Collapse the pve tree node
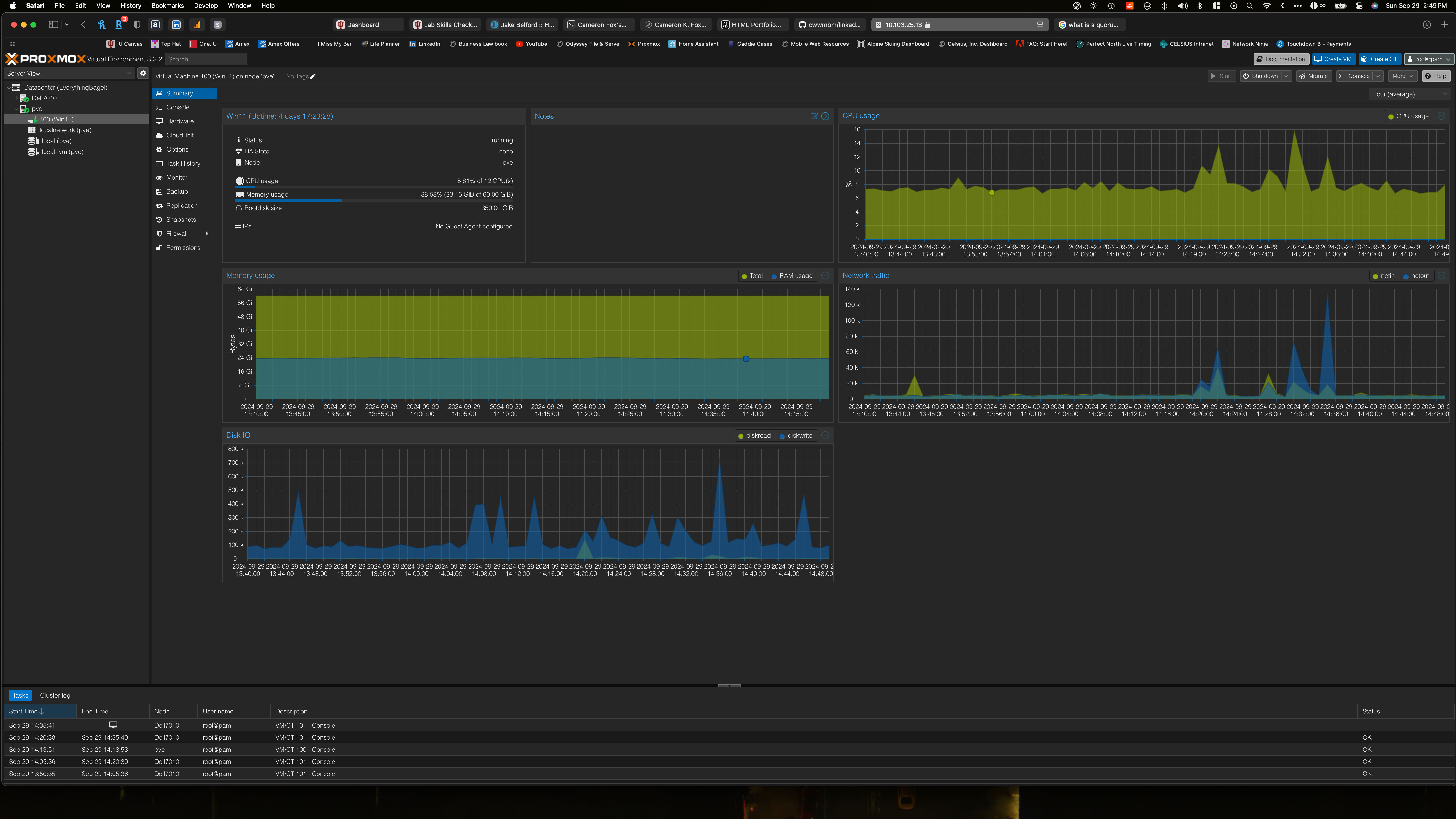Image resolution: width=1456 pixels, height=819 pixels. click(16, 109)
